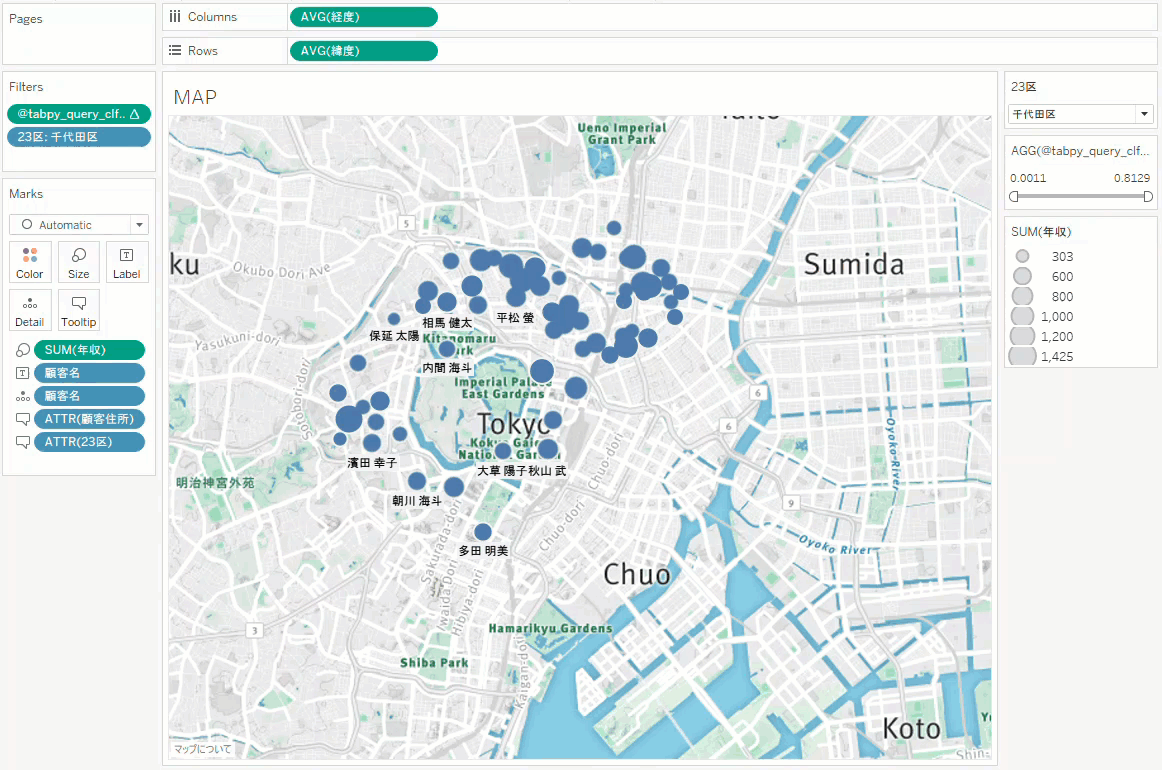Image resolution: width=1162 pixels, height=770 pixels.
Task: Select the AVG(経度) pill on Columns shelf
Action: (363, 17)
